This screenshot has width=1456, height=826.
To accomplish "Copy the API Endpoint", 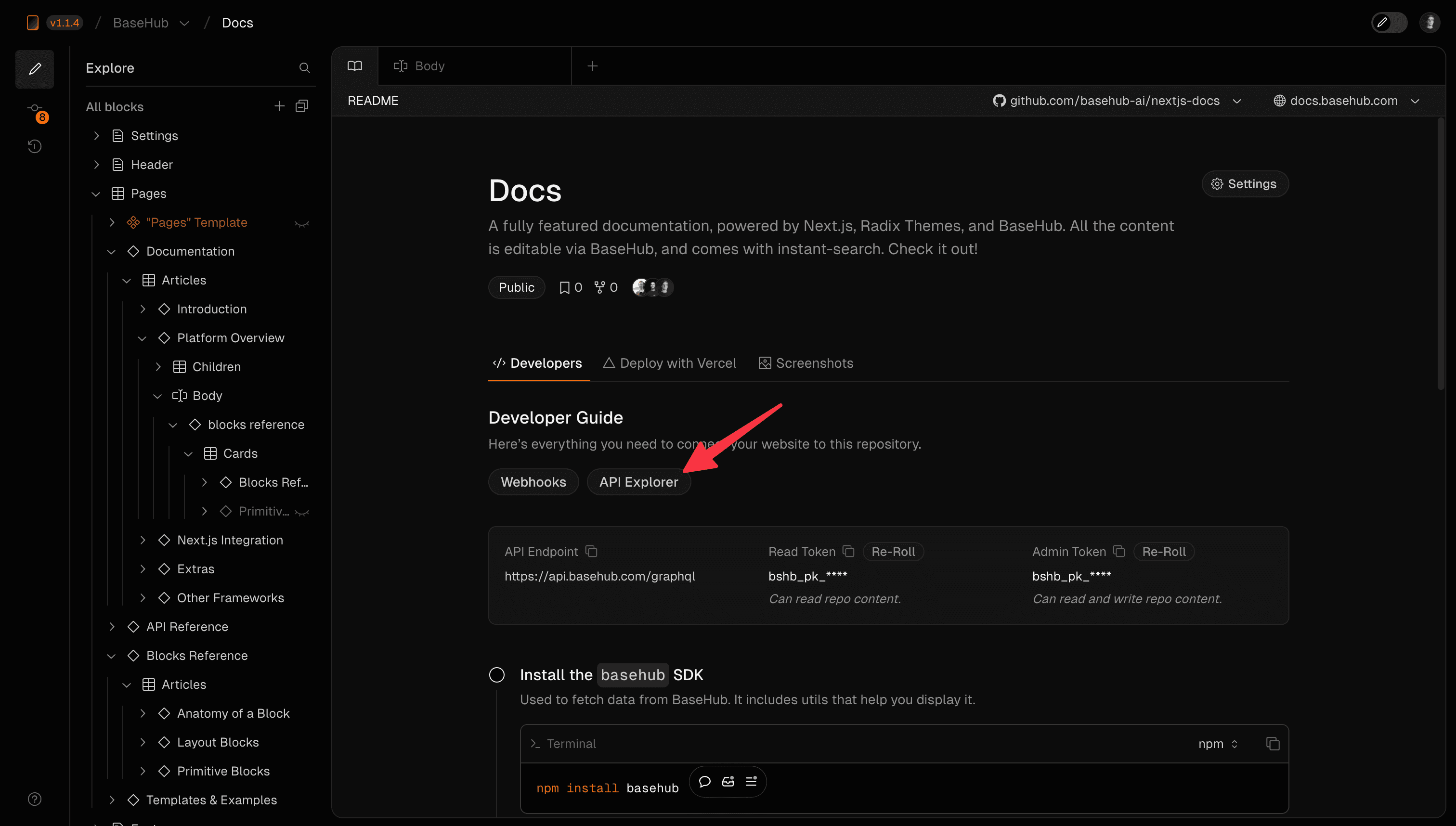I will pyautogui.click(x=591, y=551).
